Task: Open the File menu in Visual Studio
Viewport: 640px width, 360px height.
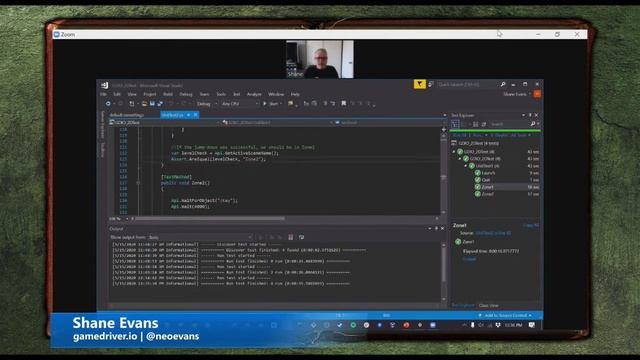Action: [103, 94]
